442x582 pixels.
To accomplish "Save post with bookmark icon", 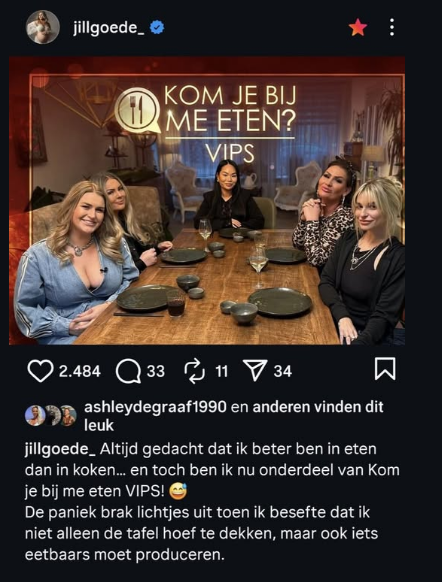I will (x=385, y=369).
